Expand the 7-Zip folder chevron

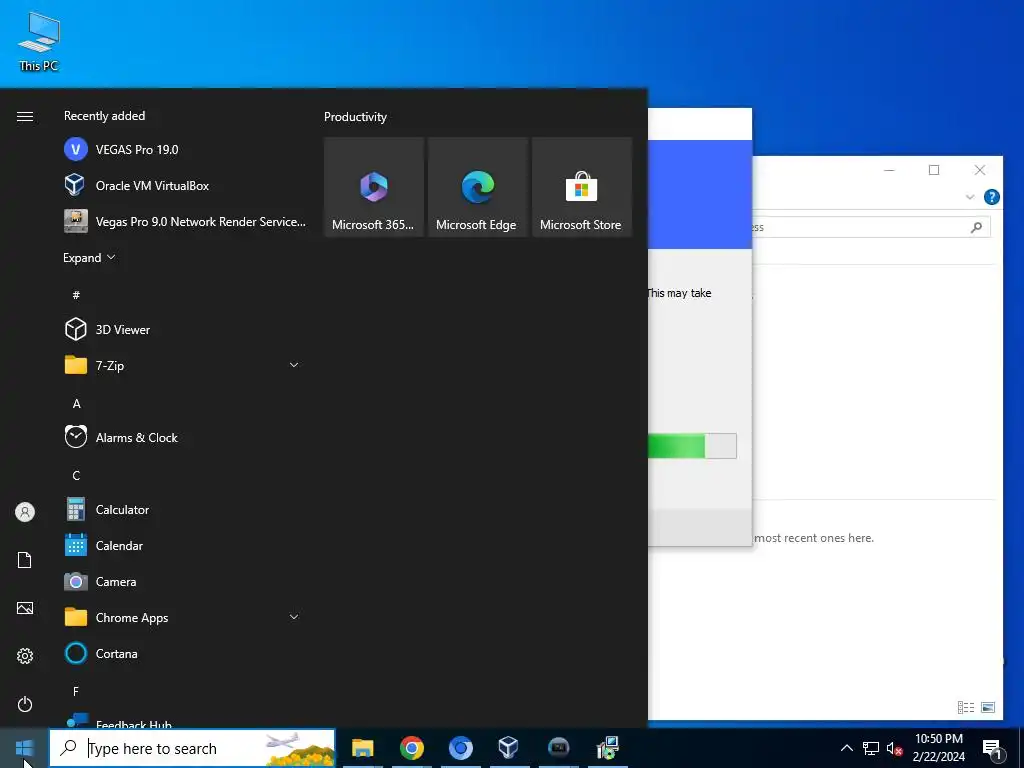[x=294, y=365]
